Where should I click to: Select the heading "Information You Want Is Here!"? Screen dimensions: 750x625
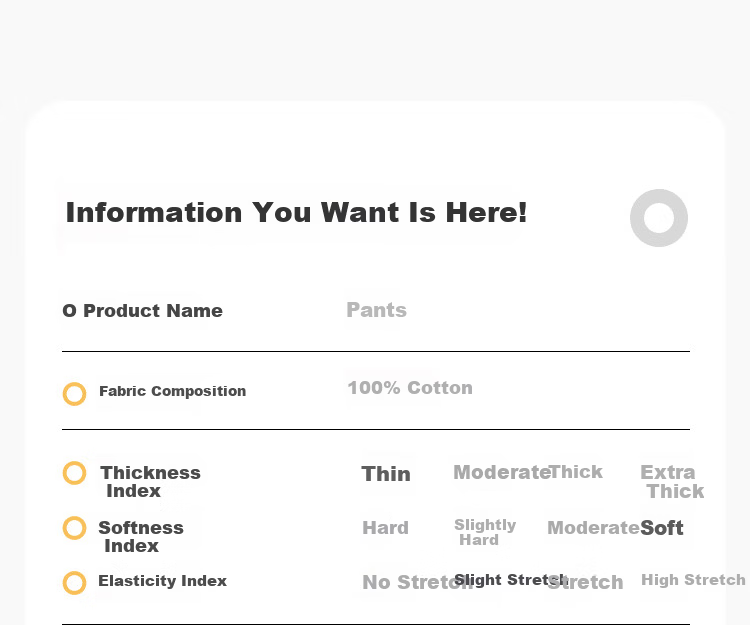pos(296,212)
